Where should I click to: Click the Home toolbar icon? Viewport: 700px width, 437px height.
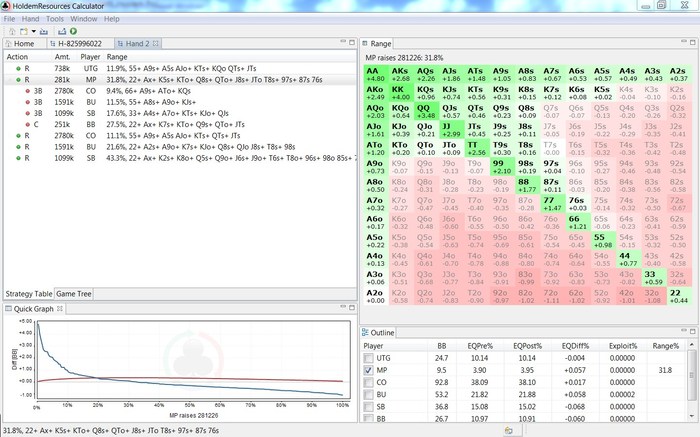click(12, 31)
